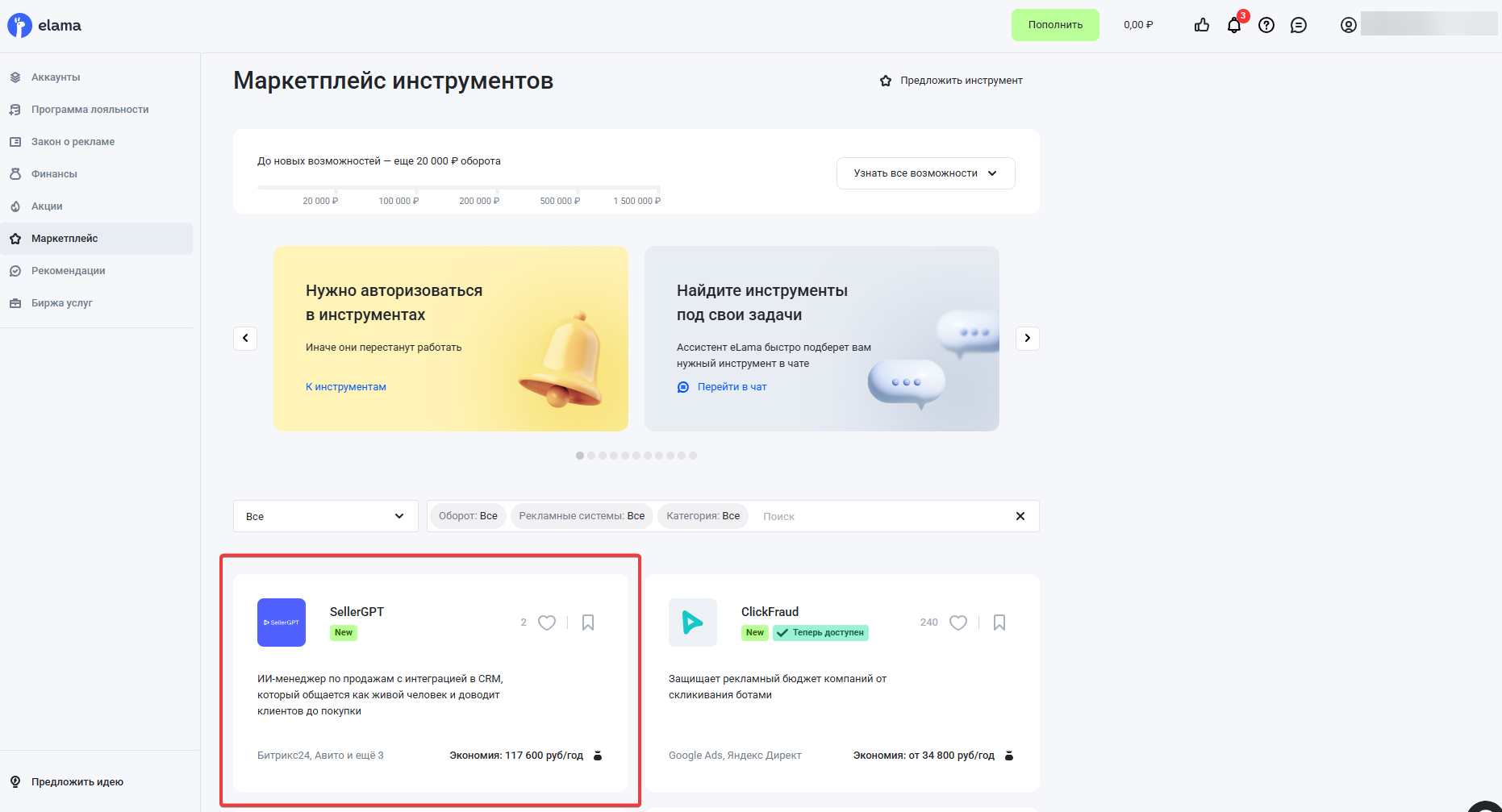Open the Категория filter chip
This screenshot has width=1502, height=812.
702,515
